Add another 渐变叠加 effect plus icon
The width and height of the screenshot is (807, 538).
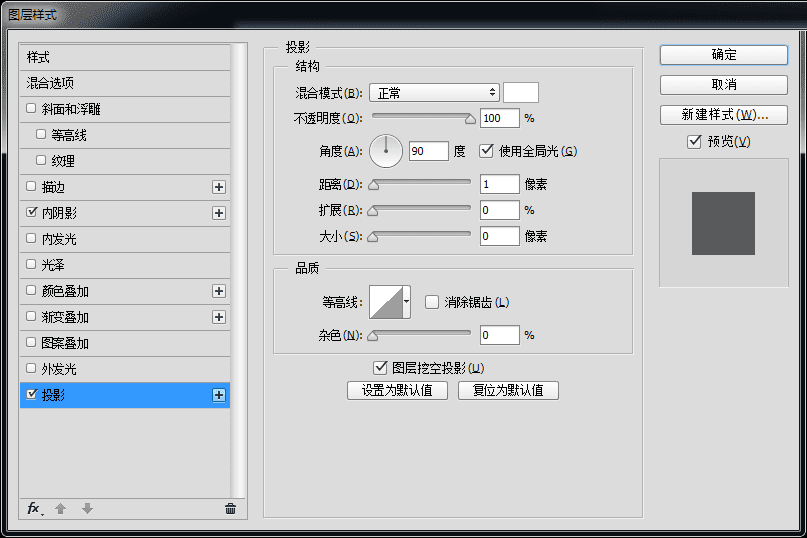[x=219, y=317]
